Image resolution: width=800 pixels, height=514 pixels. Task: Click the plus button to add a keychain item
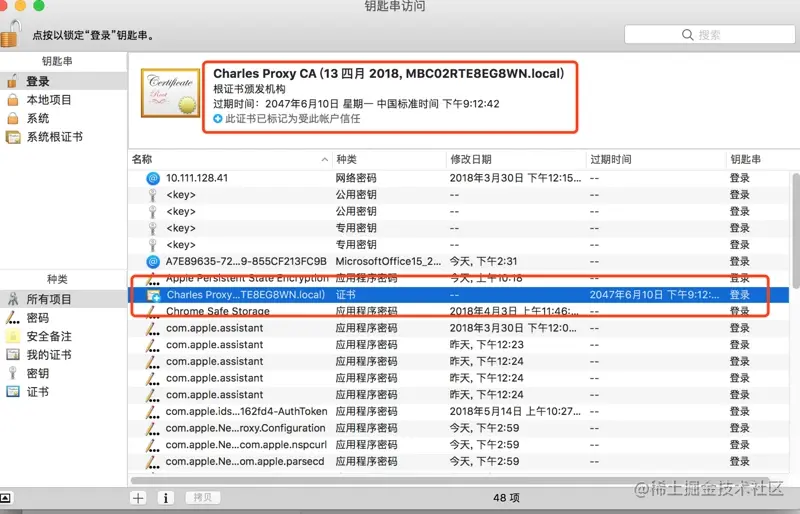click(x=138, y=498)
